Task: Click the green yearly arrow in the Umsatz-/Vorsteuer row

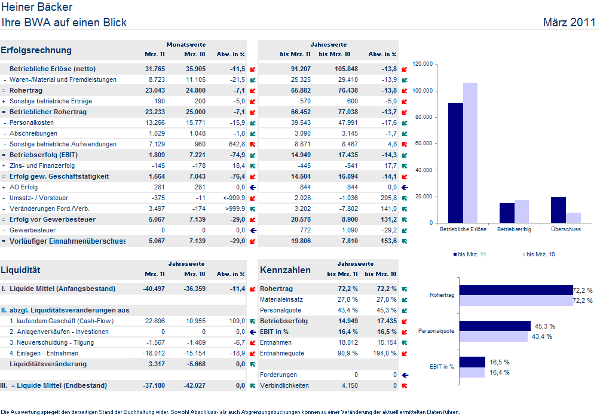Action: coord(404,198)
